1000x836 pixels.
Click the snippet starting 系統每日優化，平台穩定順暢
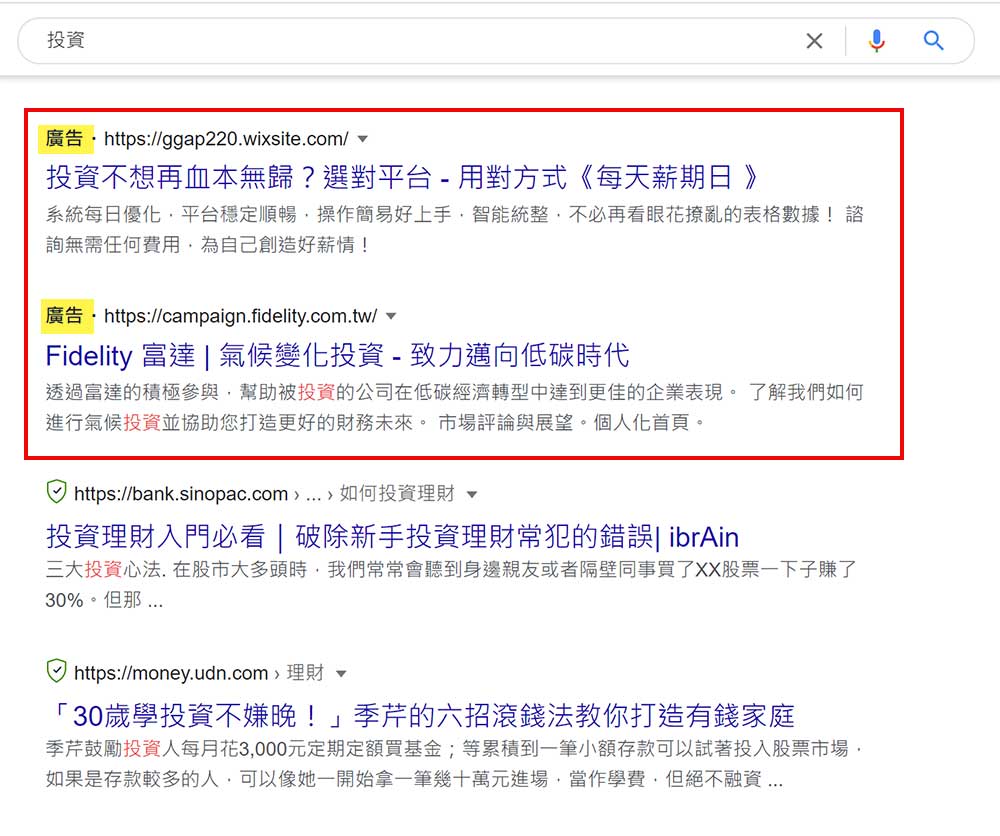tap(454, 229)
